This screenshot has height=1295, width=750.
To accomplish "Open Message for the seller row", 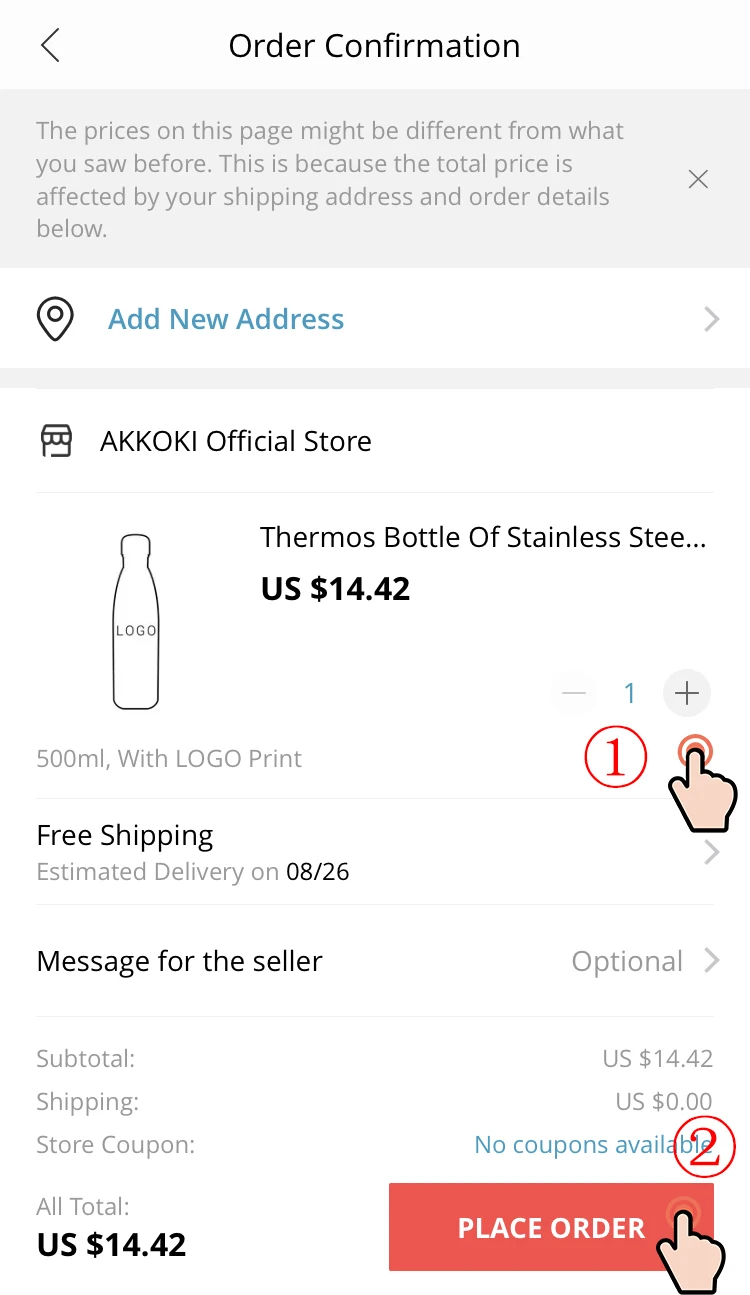I will 180,961.
